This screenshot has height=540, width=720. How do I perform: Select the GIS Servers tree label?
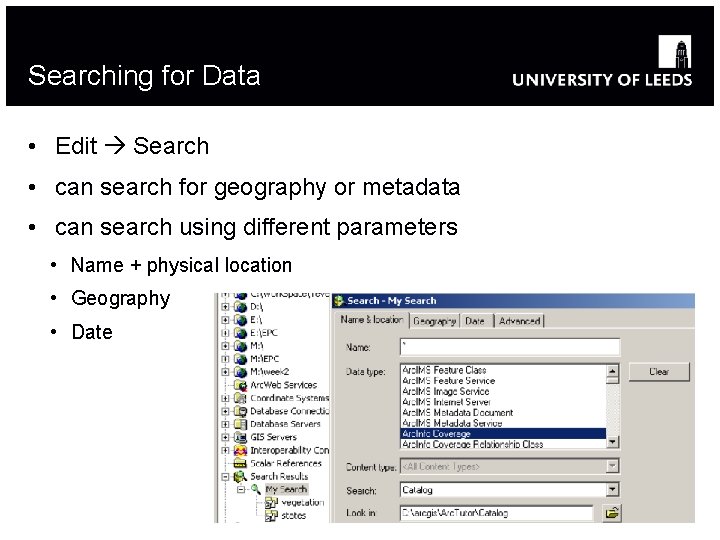pos(273,437)
